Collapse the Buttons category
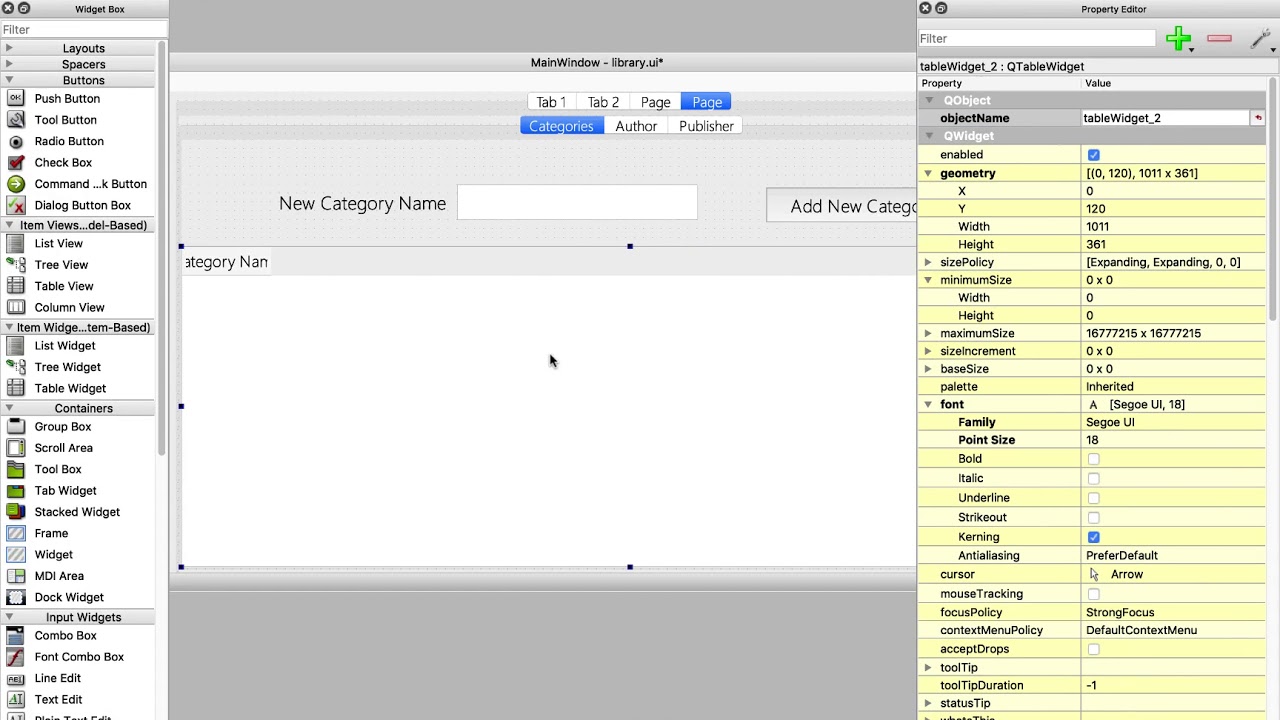 click(9, 80)
